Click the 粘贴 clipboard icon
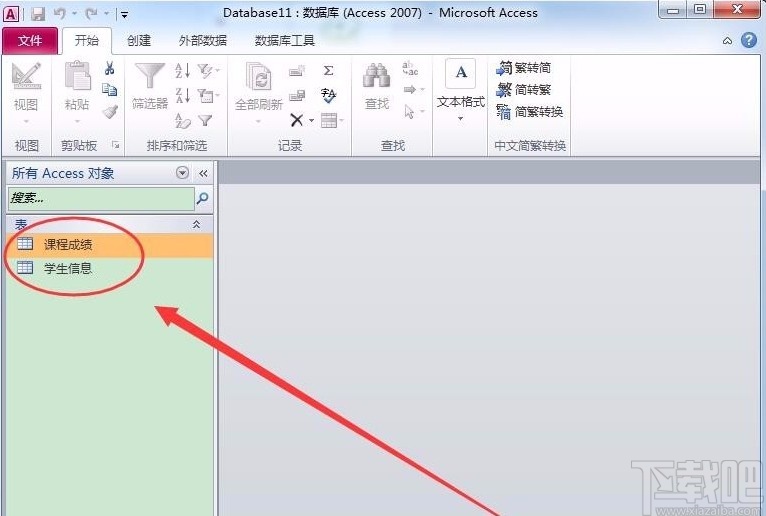This screenshot has height=516, width=766. [x=77, y=76]
